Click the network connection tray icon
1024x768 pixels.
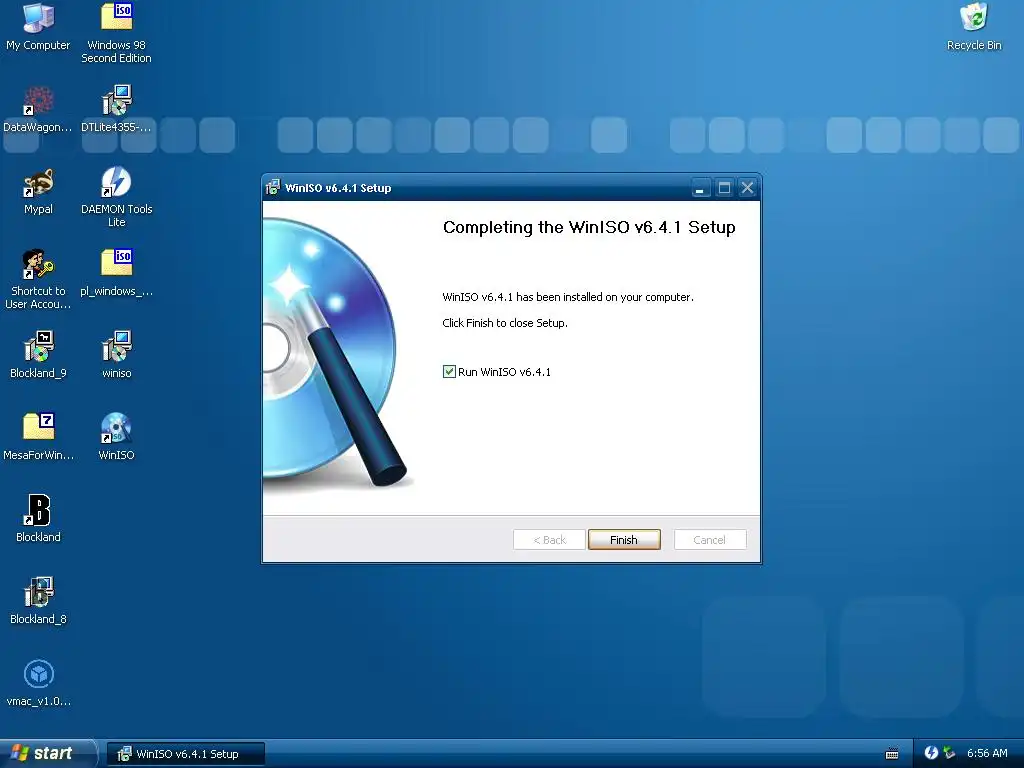pos(949,753)
